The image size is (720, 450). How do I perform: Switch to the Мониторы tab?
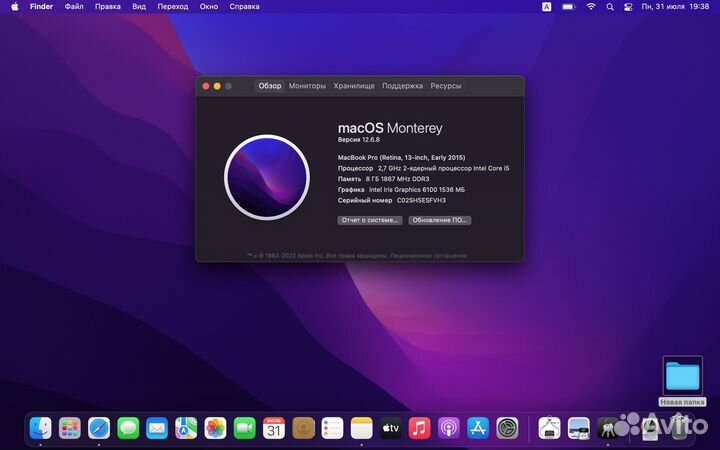307,86
